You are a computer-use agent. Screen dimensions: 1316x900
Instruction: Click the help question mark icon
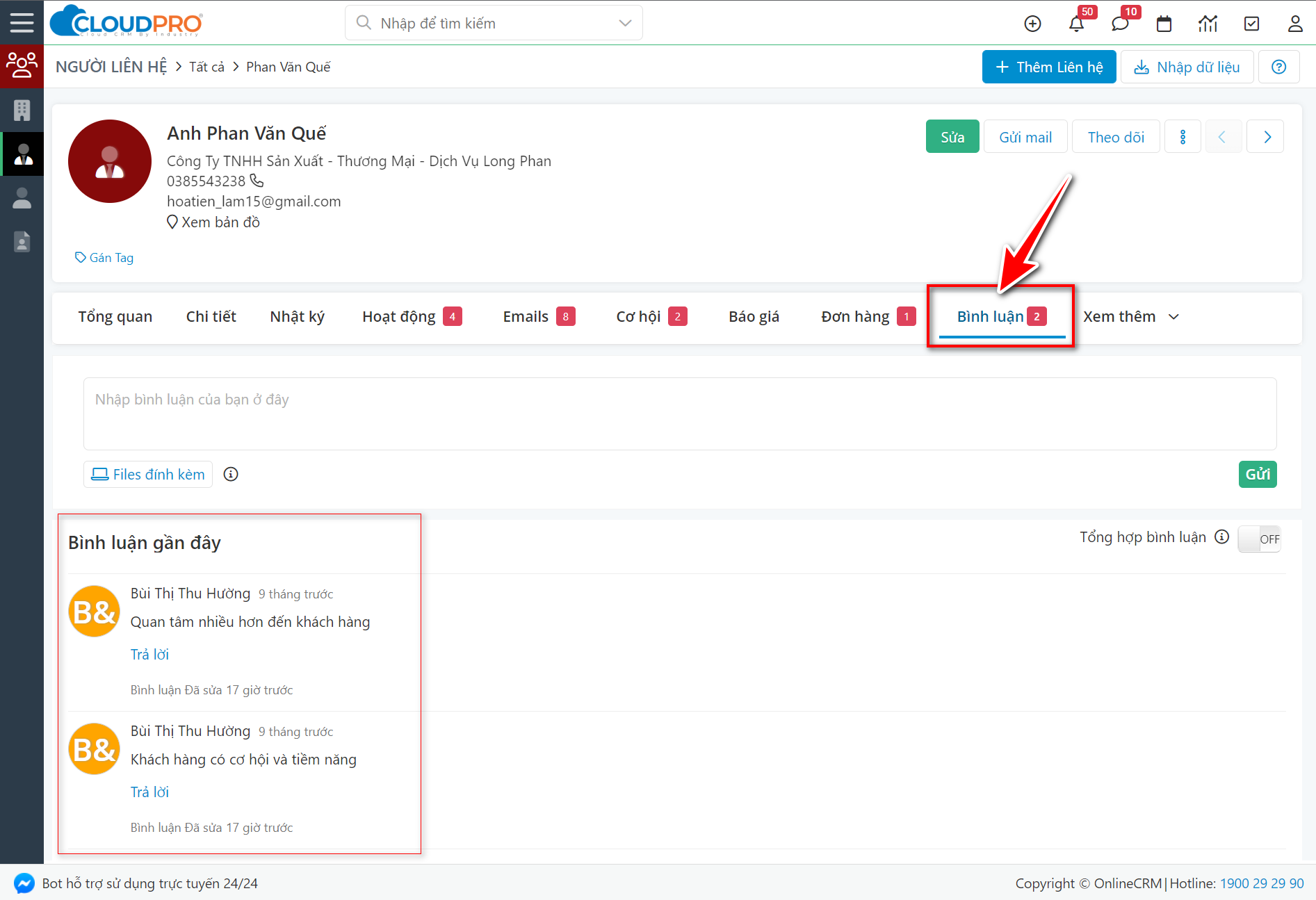pyautogui.click(x=1278, y=67)
